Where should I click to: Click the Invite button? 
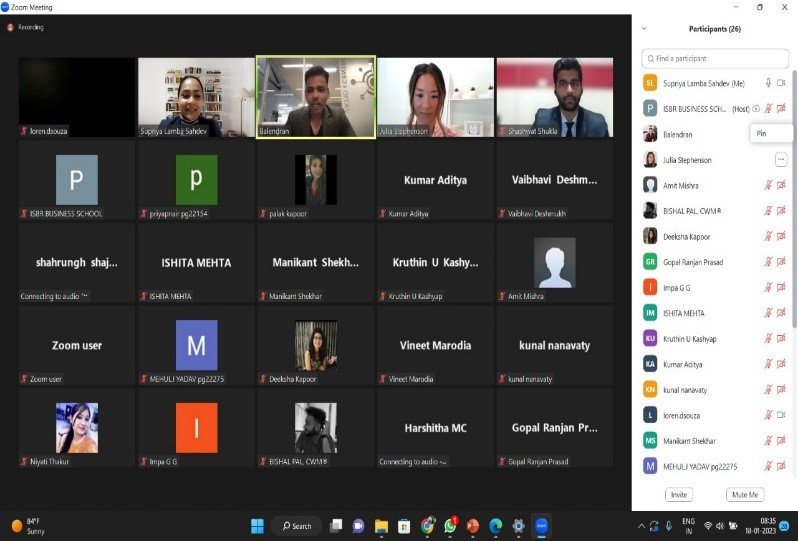tap(679, 495)
